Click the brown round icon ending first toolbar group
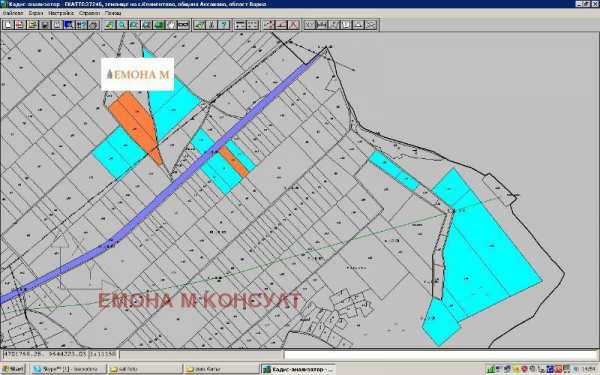The height and width of the screenshot is (375, 600). pyautogui.click(x=94, y=25)
